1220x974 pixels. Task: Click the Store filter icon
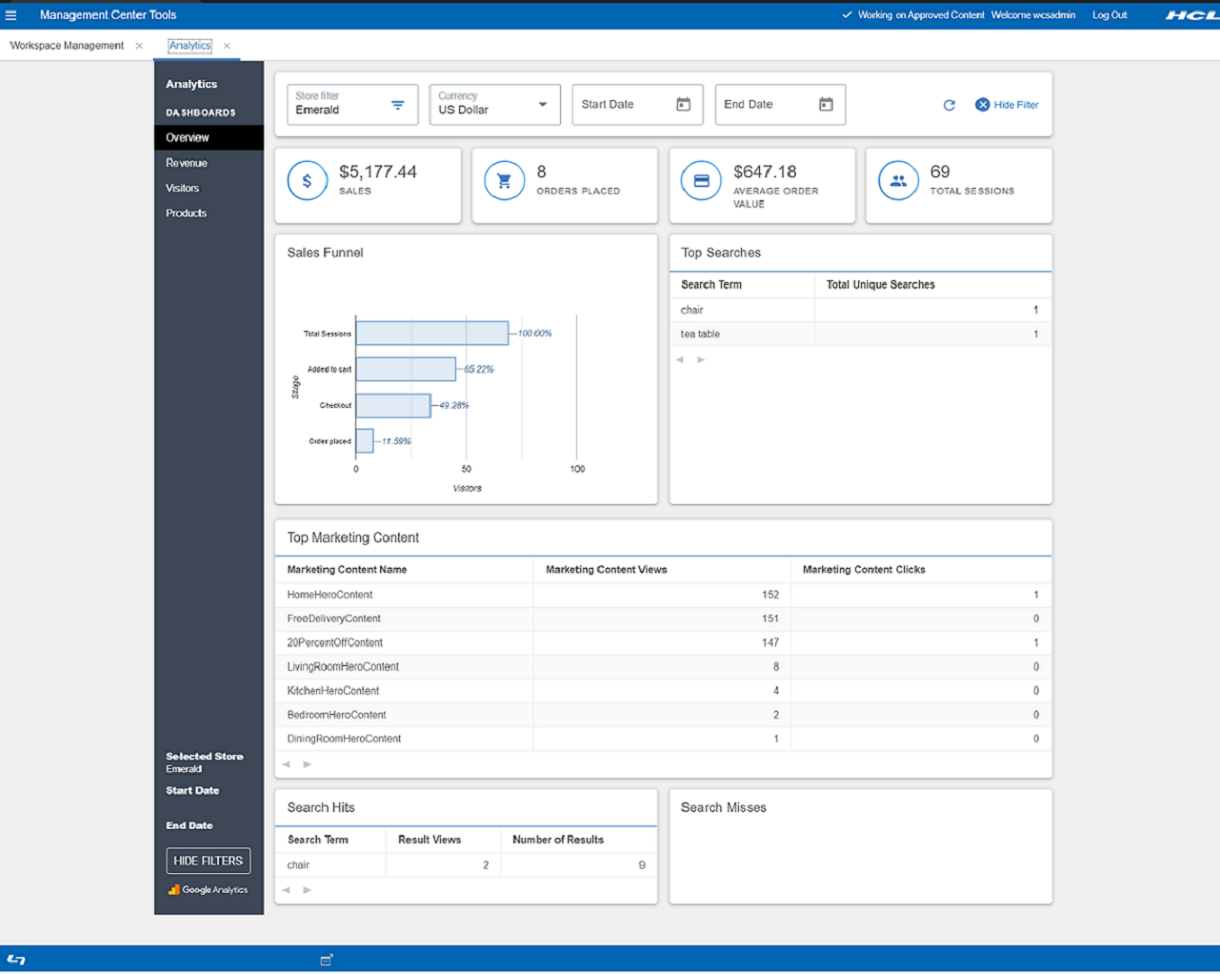[x=397, y=105]
